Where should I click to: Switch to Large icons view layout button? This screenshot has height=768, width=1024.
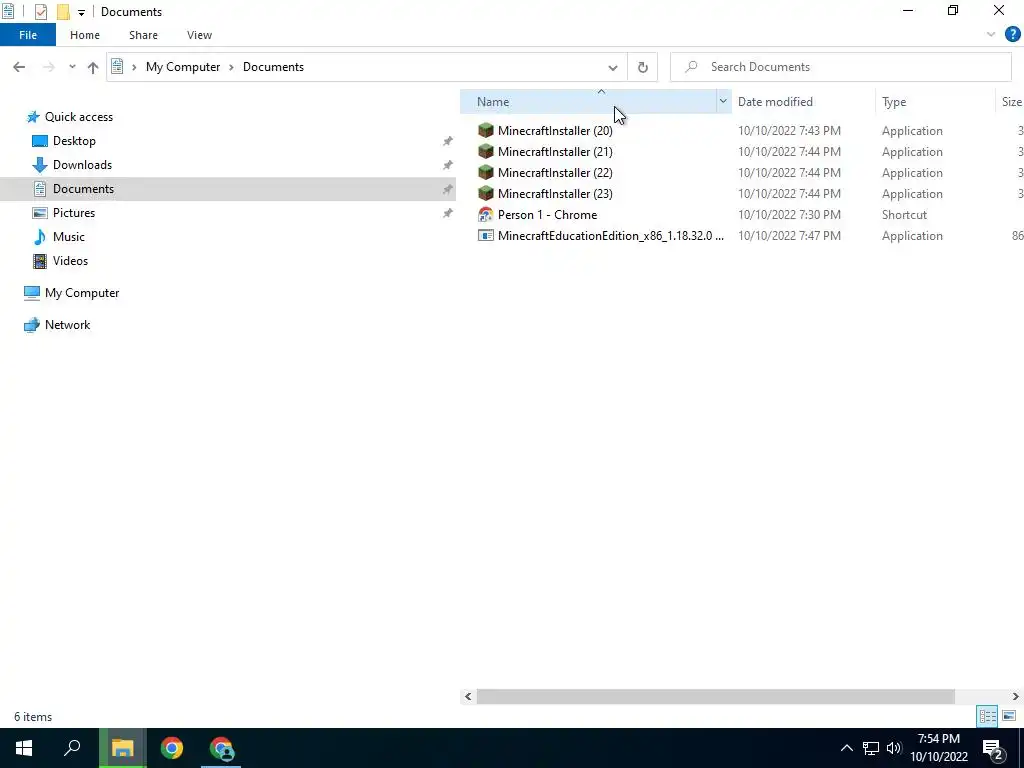pyautogui.click(x=1009, y=716)
